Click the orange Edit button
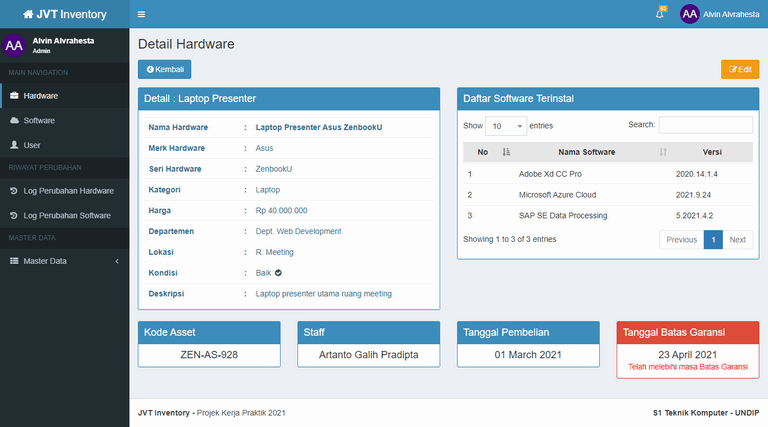The height and width of the screenshot is (427, 768). (x=740, y=69)
